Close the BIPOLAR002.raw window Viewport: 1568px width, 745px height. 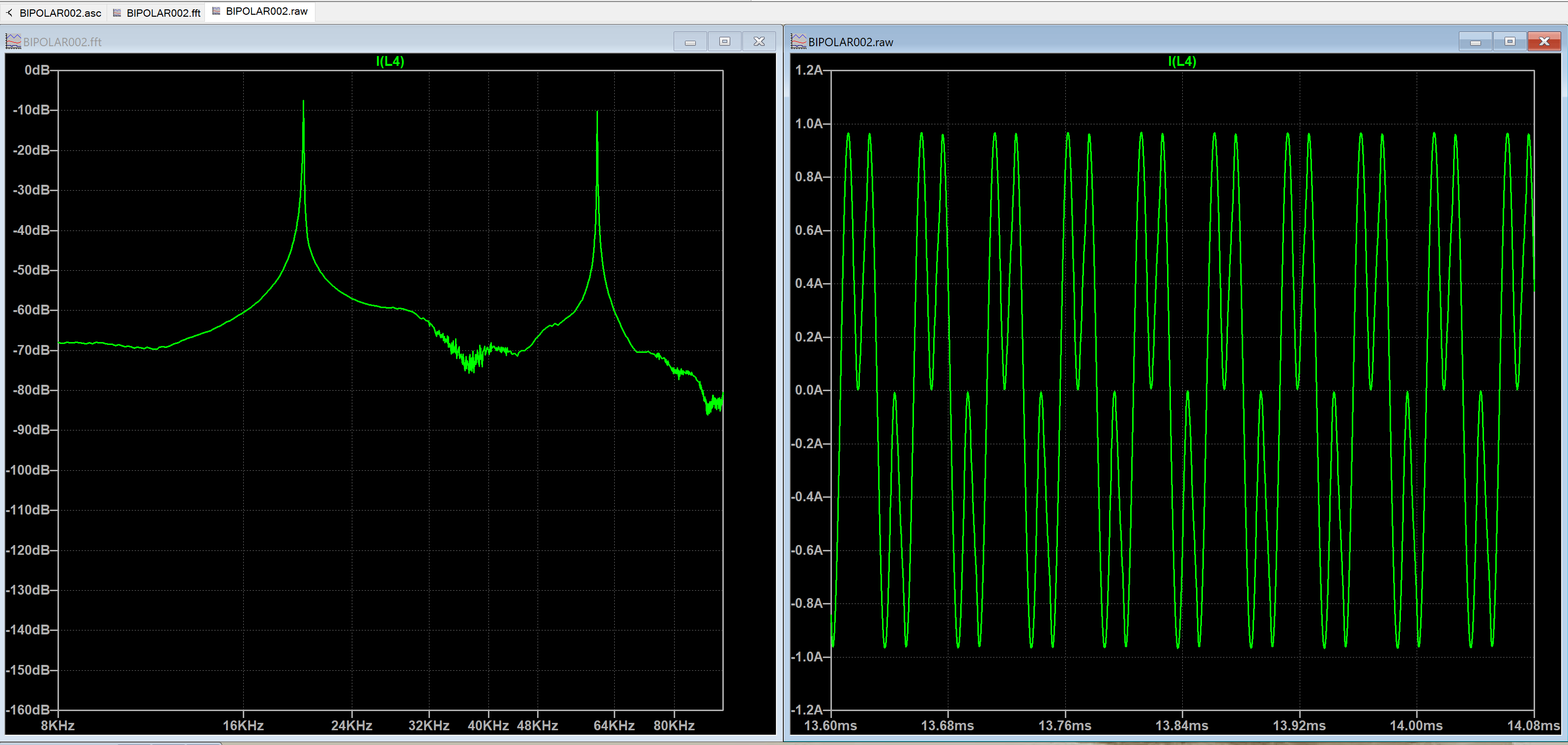pyautogui.click(x=1544, y=41)
